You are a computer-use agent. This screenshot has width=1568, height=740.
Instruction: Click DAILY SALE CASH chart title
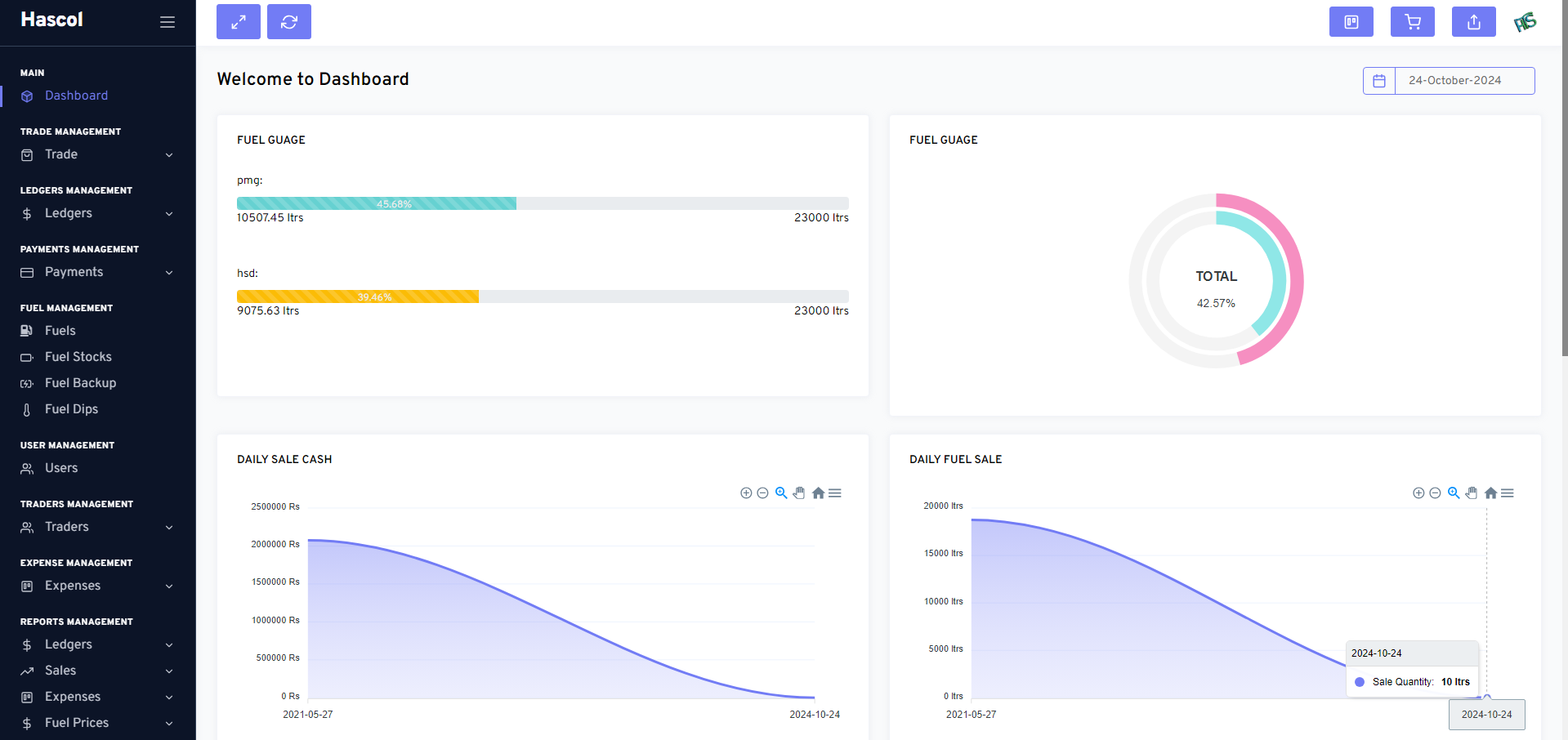(x=284, y=460)
